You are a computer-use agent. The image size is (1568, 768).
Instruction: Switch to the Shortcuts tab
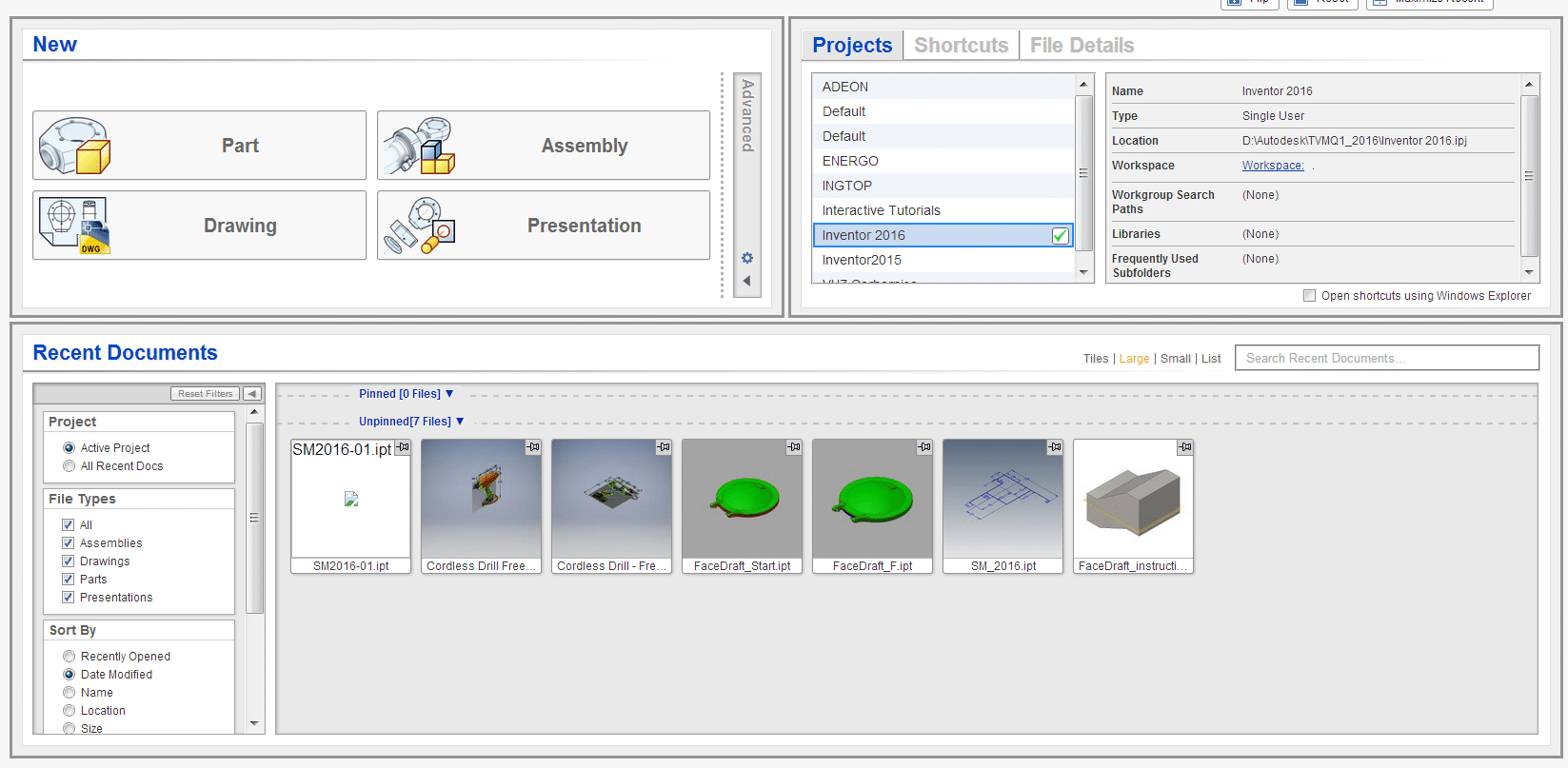961,45
